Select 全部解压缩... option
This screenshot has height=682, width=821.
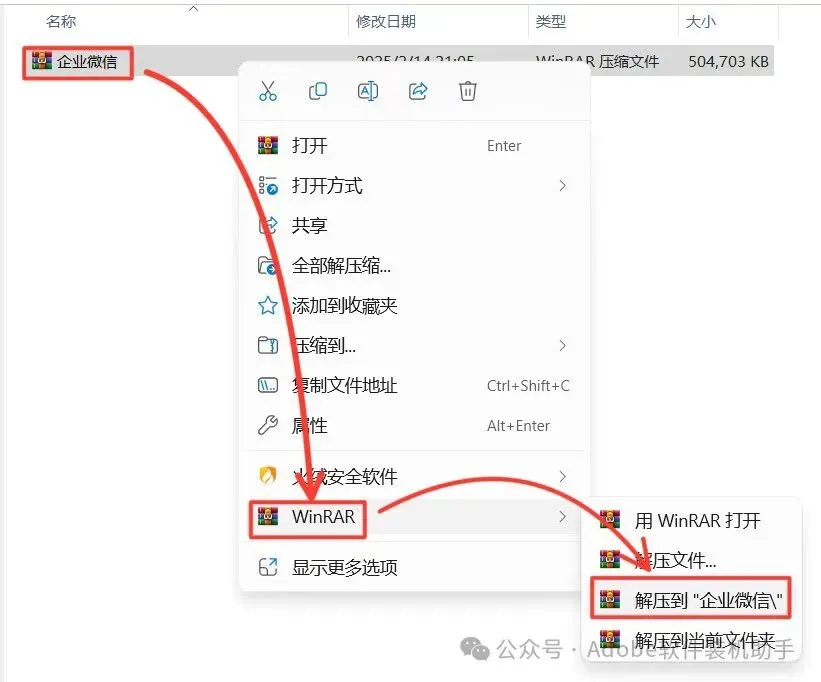coord(414,266)
